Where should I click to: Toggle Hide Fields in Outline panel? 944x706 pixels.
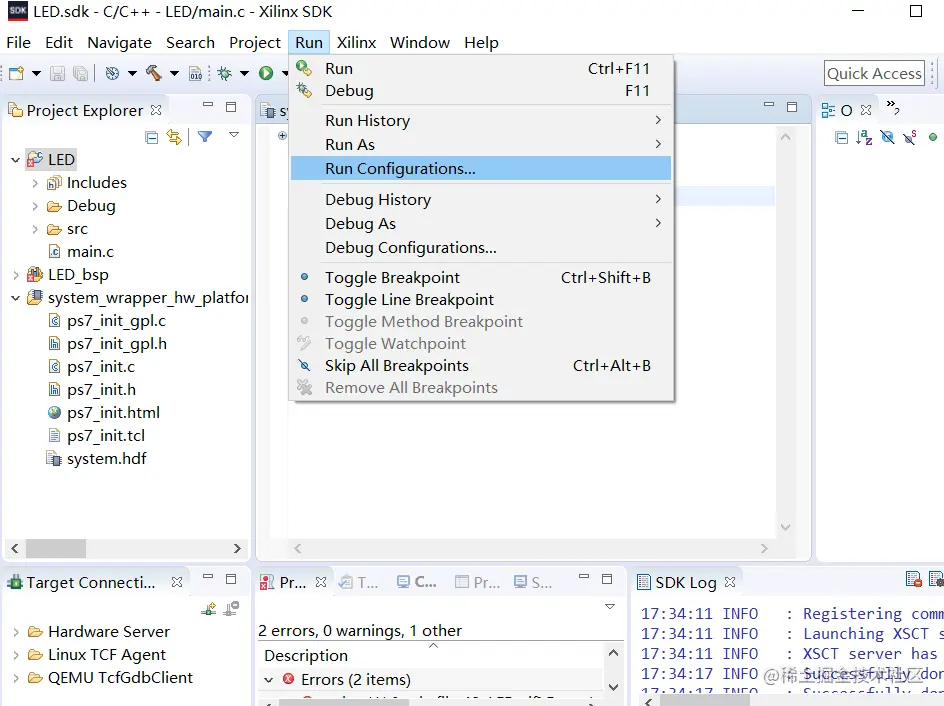887,137
